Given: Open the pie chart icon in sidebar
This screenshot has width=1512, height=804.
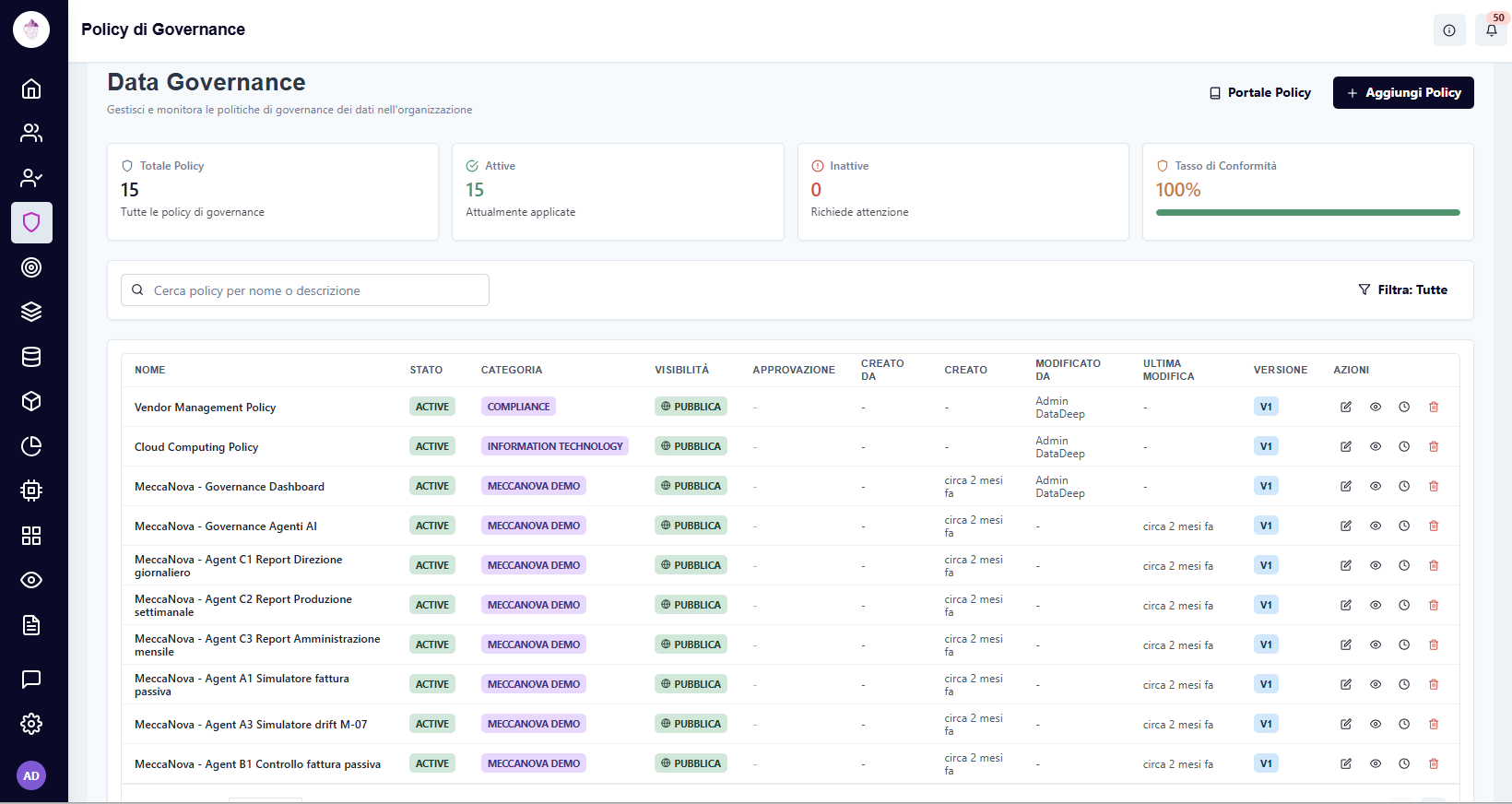Looking at the screenshot, I should (x=31, y=446).
